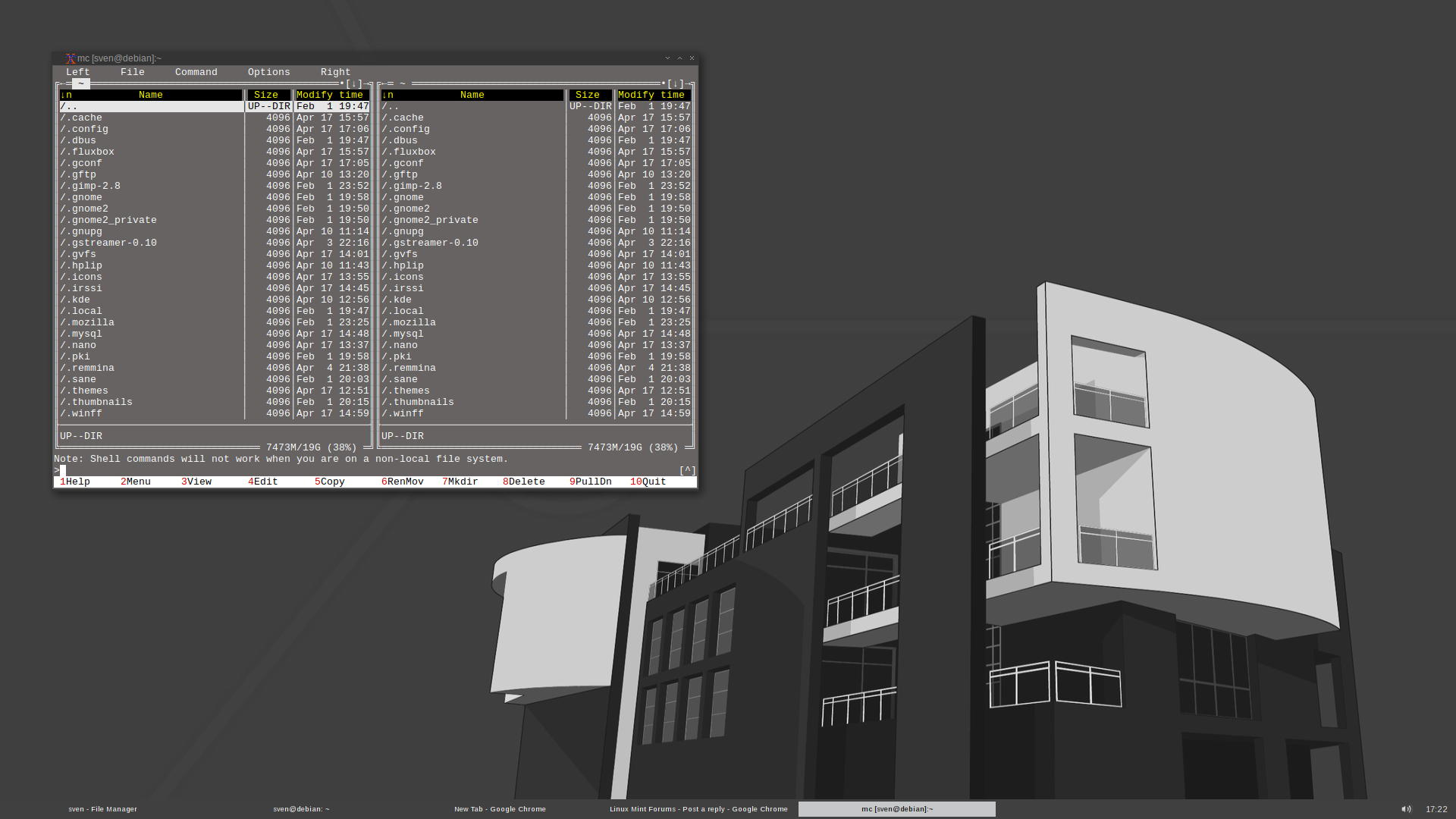Click the [^] command history button
The width and height of the screenshot is (1456, 819).
[688, 470]
